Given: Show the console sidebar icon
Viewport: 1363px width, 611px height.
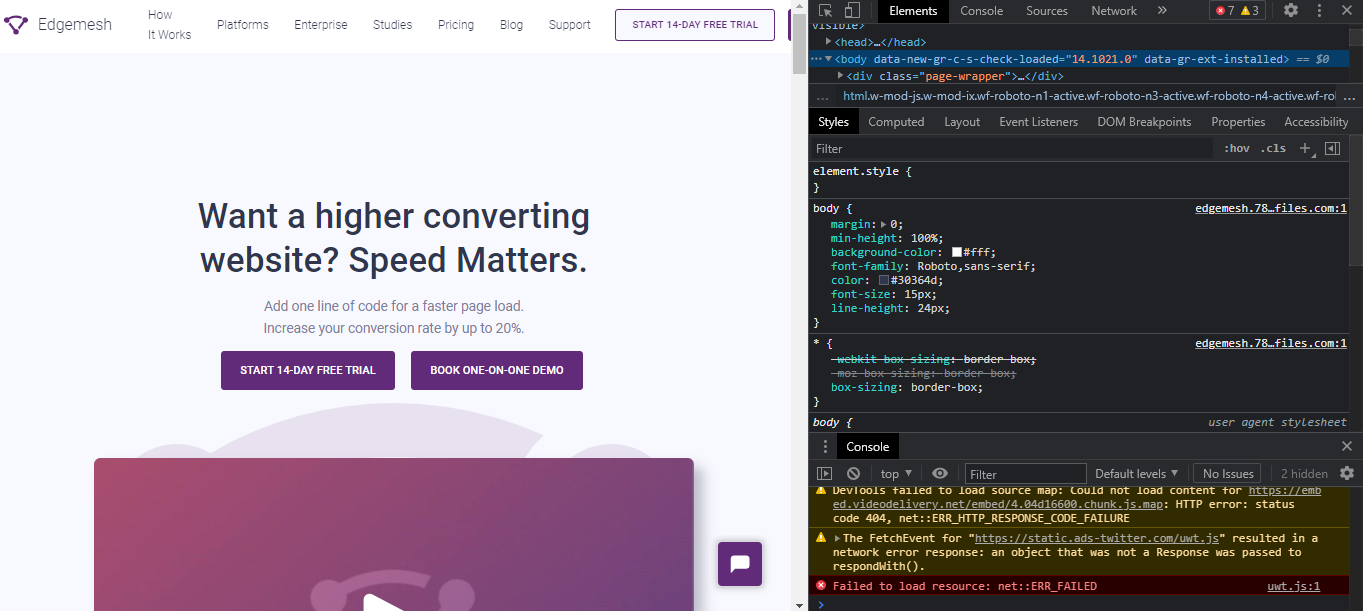Looking at the screenshot, I should [x=825, y=473].
